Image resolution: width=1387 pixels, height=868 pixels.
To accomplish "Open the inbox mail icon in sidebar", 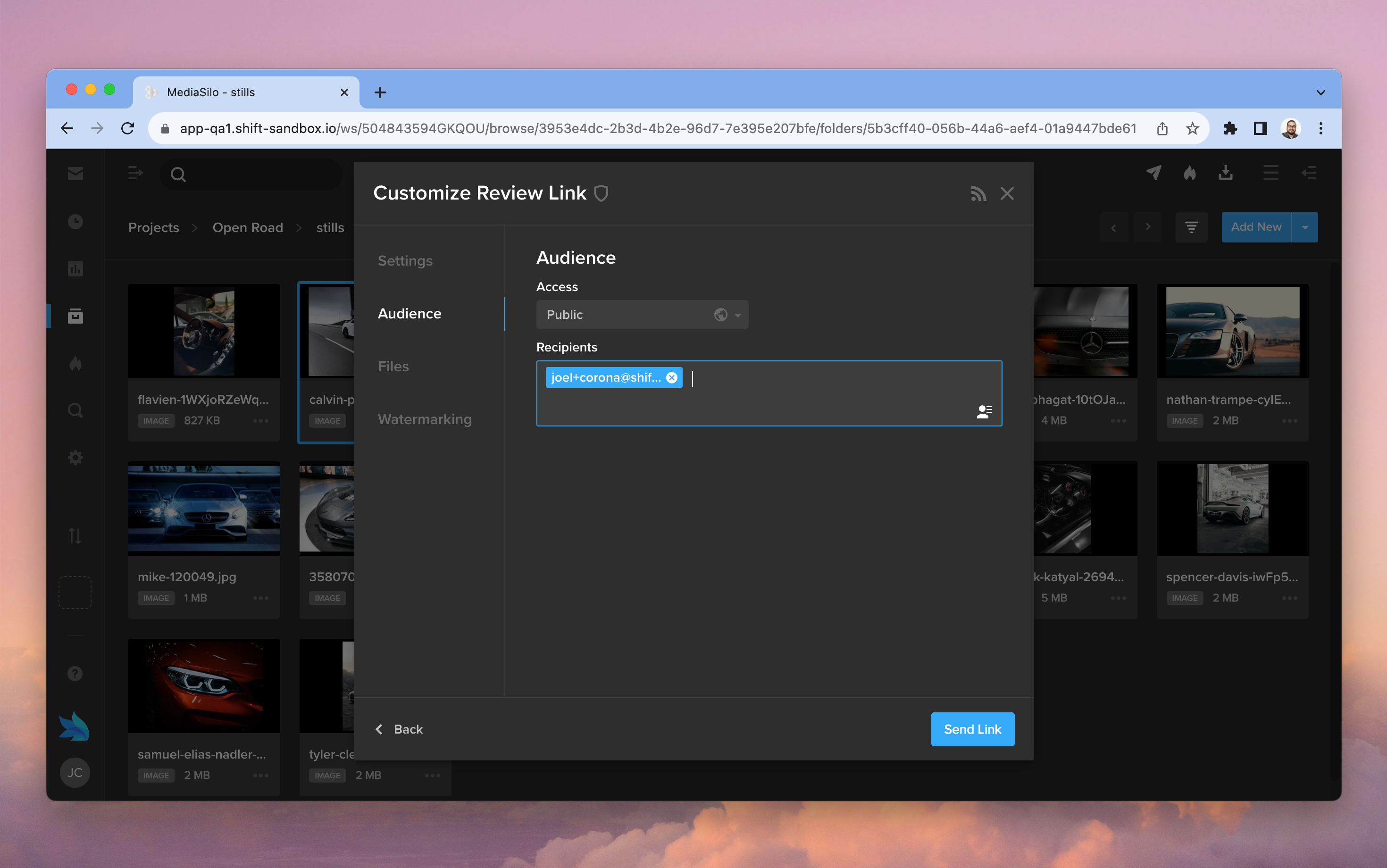I will point(75,174).
